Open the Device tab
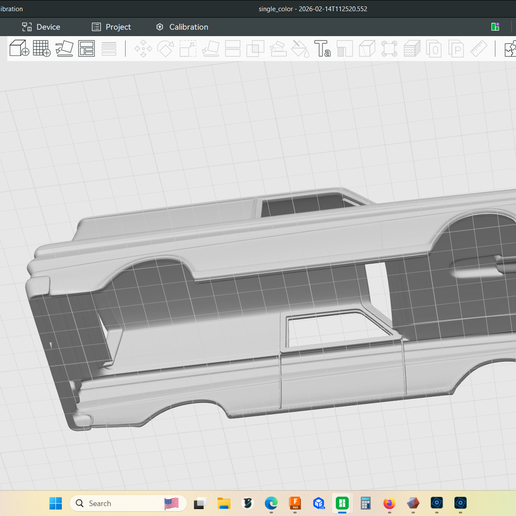 pos(41,27)
